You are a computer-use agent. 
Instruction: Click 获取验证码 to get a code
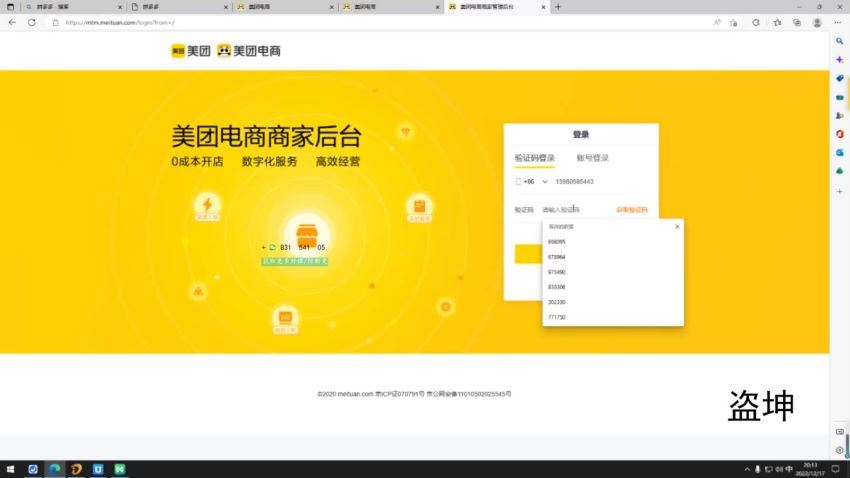tap(632, 210)
